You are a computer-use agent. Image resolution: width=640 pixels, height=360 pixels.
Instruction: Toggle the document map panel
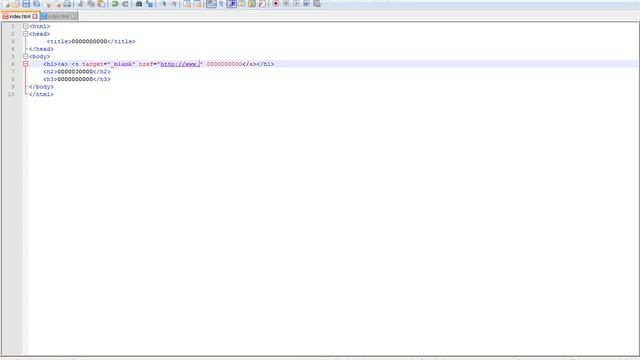[252, 4]
